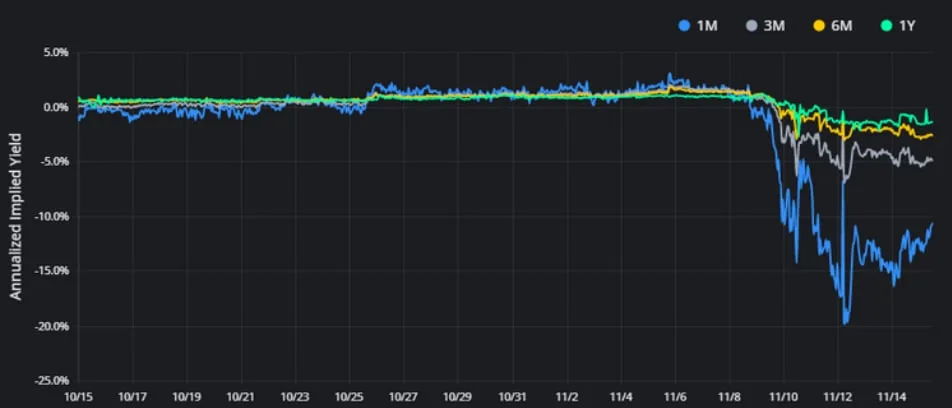Screen dimensions: 952x408
Task: Click the 11/2 date label
Action: click(566, 398)
